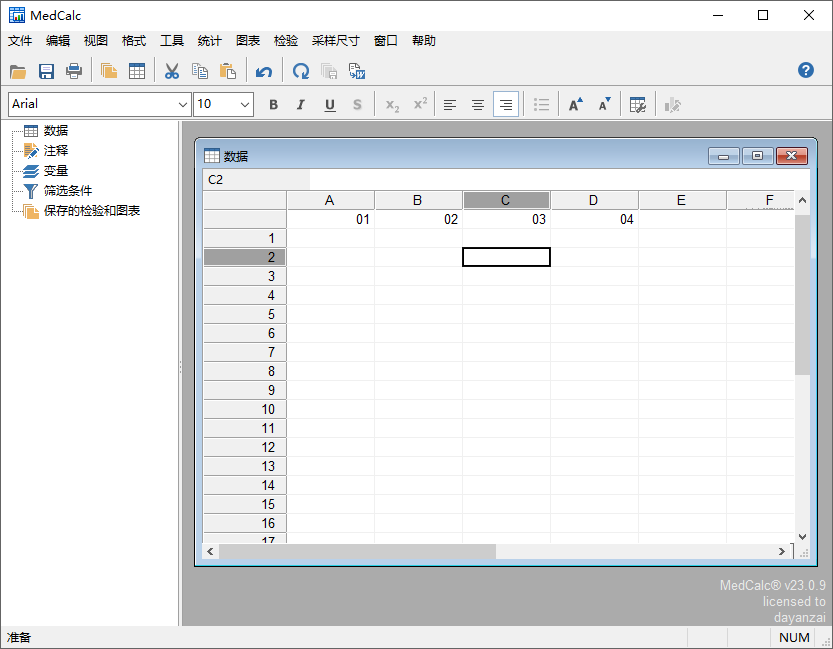Redo using the circular arrow icon
Viewport: 833px width, 649px height.
click(300, 71)
